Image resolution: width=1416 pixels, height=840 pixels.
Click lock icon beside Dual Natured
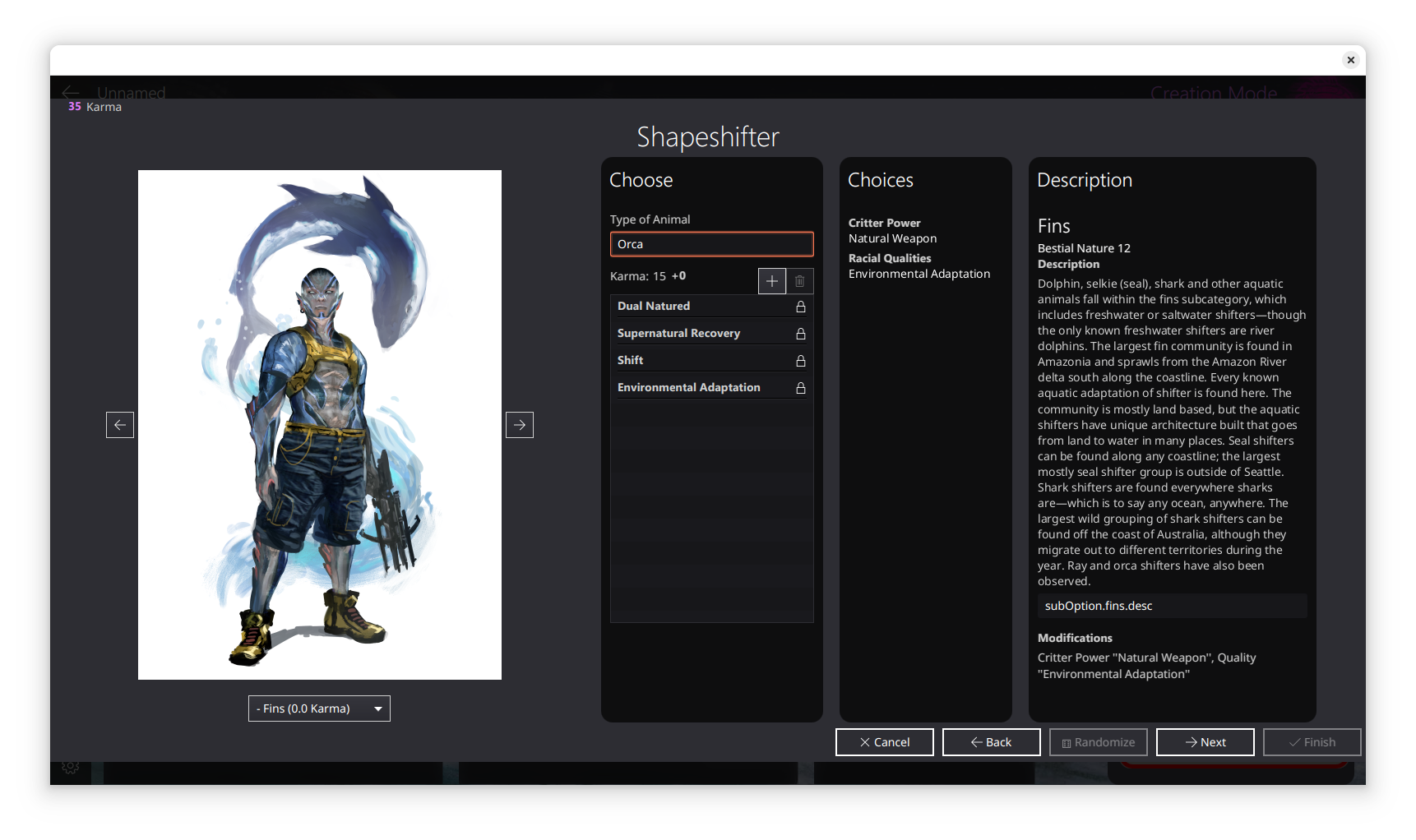coord(800,307)
